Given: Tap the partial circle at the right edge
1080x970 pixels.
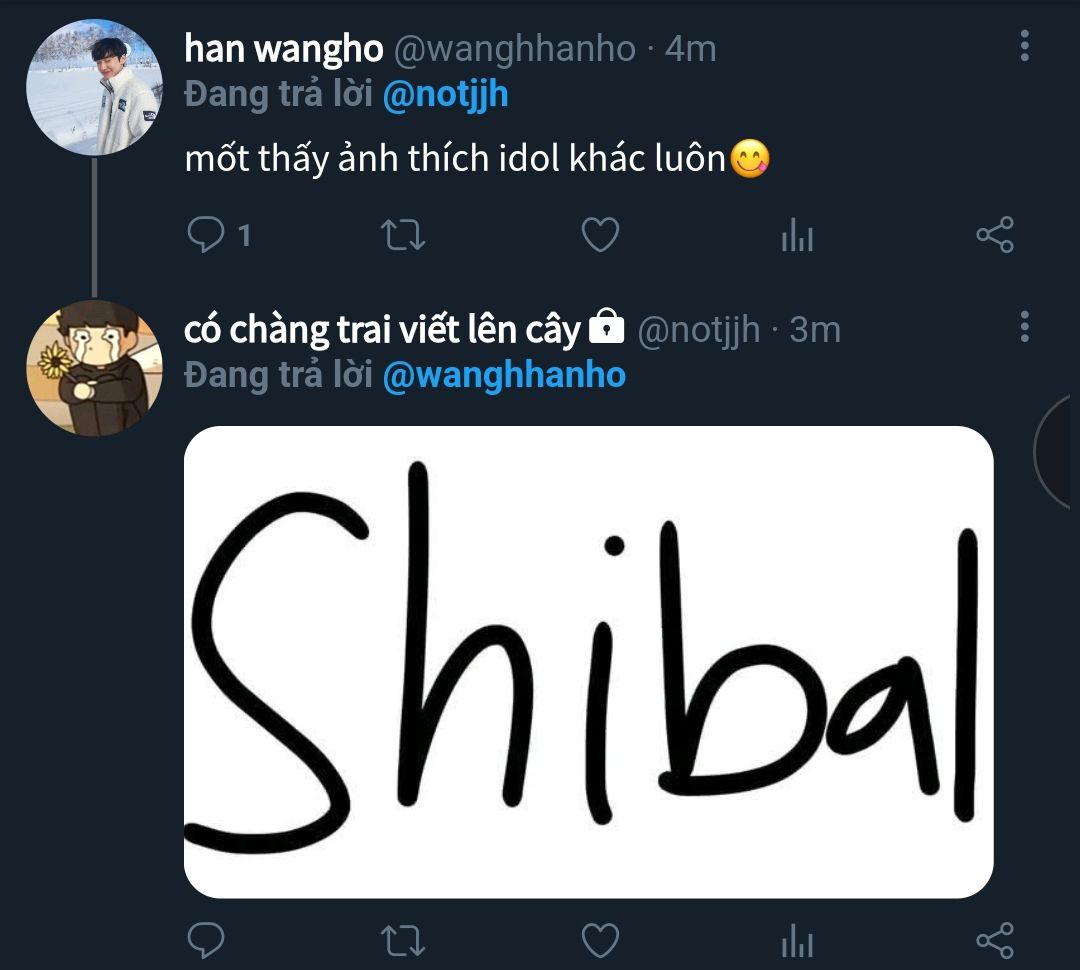Looking at the screenshot, I should click(1057, 453).
